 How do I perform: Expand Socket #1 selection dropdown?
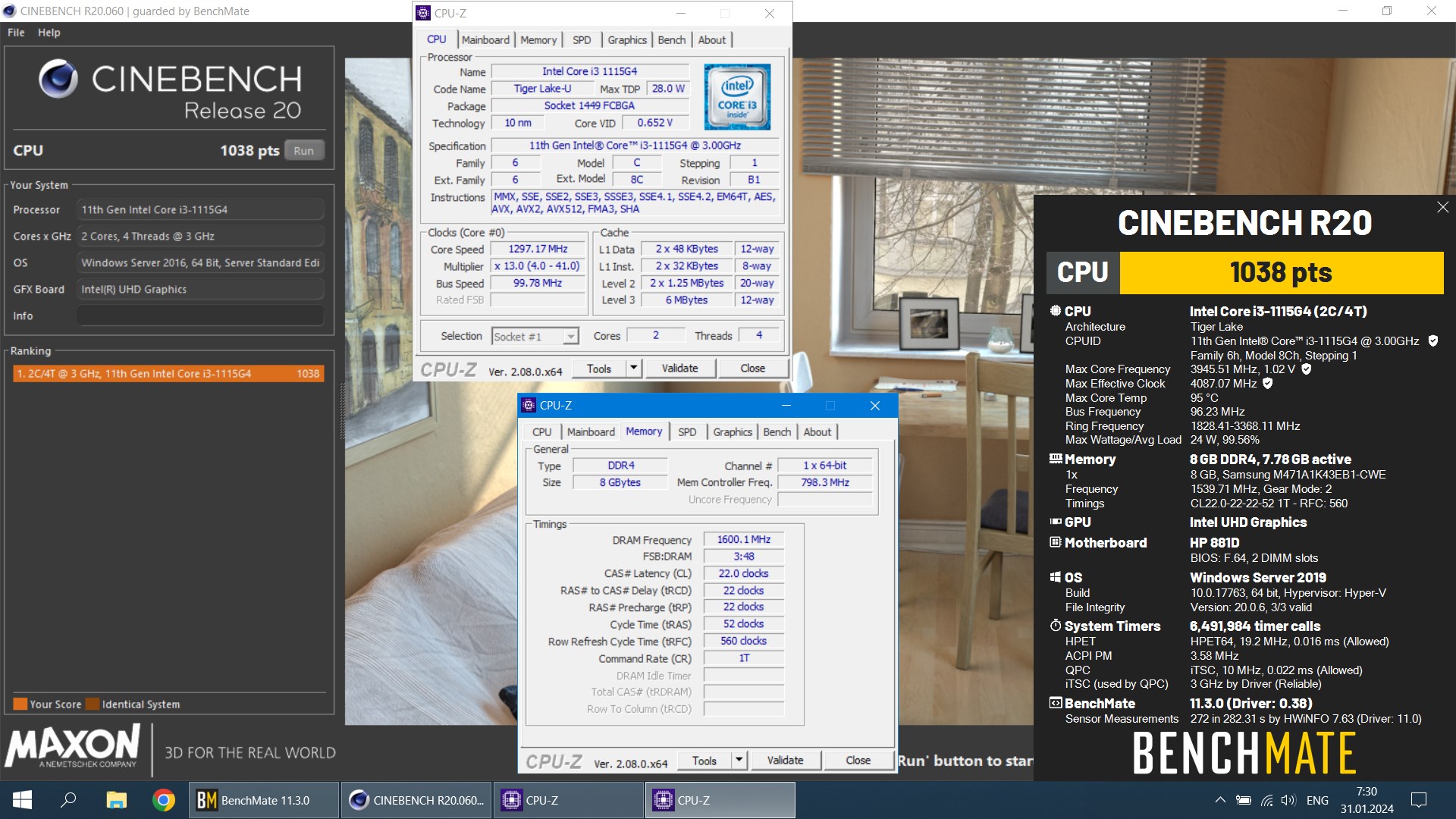click(x=570, y=336)
